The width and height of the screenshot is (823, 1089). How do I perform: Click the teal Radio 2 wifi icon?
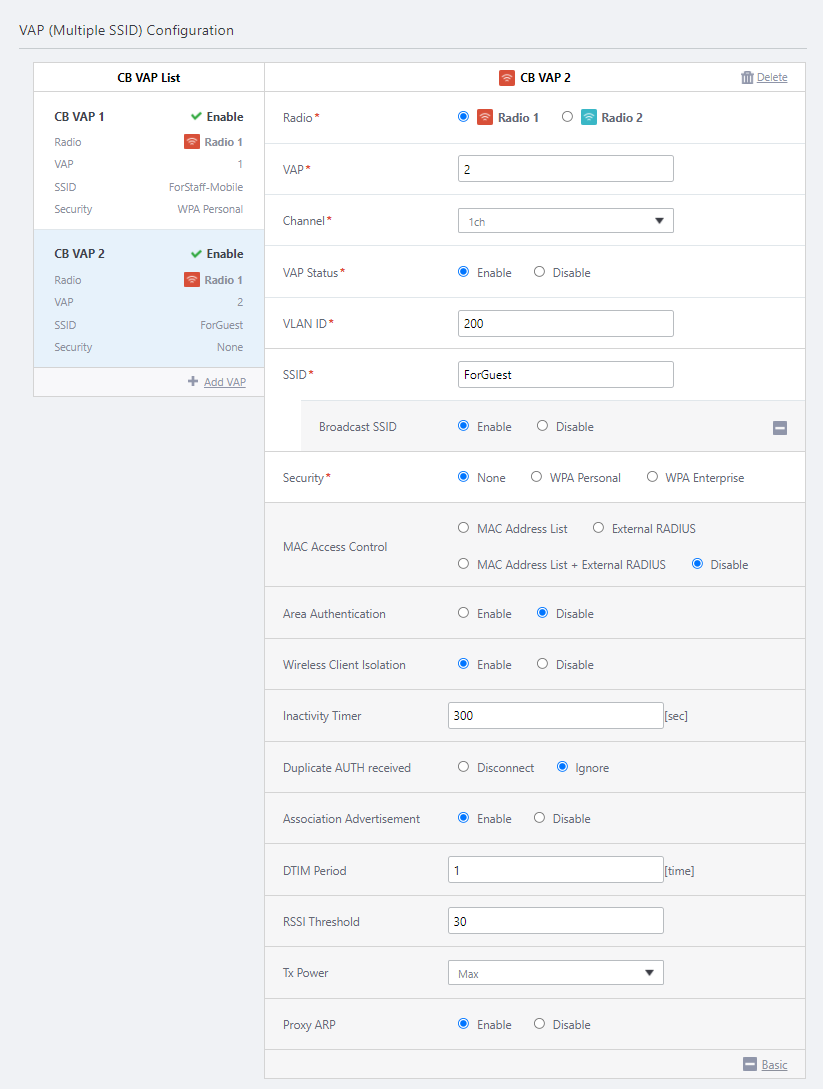coord(589,117)
